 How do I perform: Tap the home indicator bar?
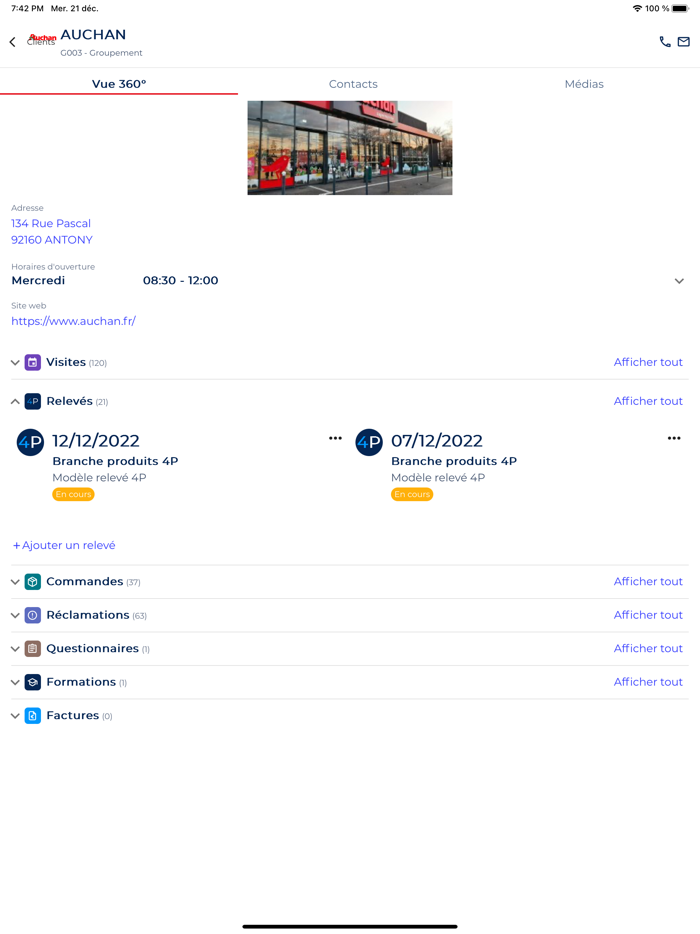(x=350, y=926)
